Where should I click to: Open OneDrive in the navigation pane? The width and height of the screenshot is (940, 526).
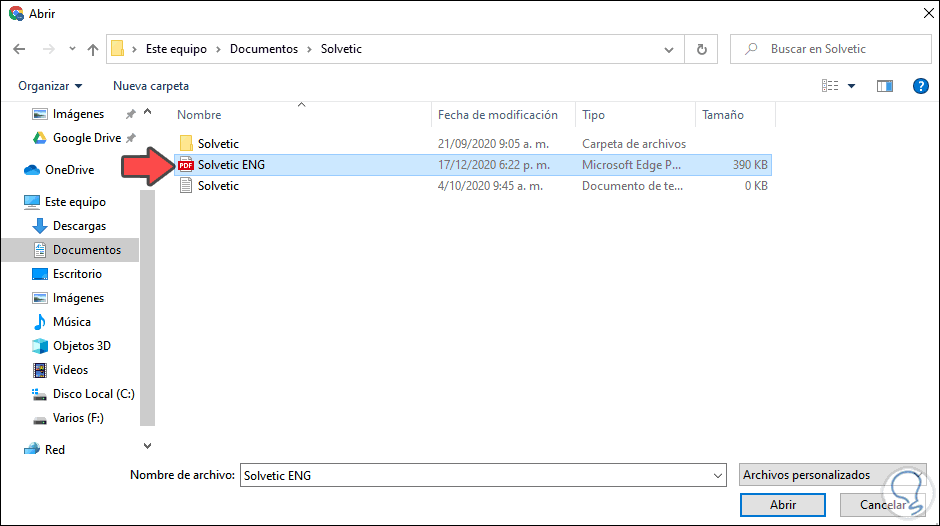coord(68,170)
